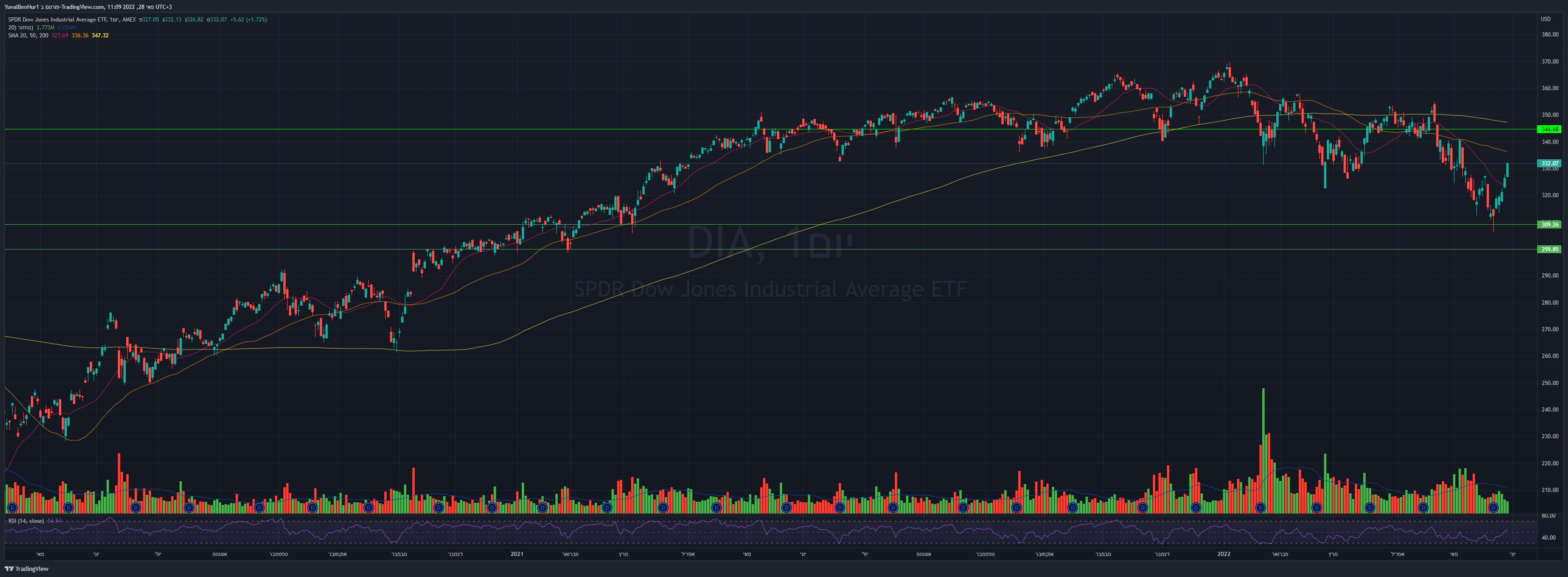Screen dimensions: 1568x577
Task: Click the 290.00 price axis label
Action: click(x=1550, y=276)
